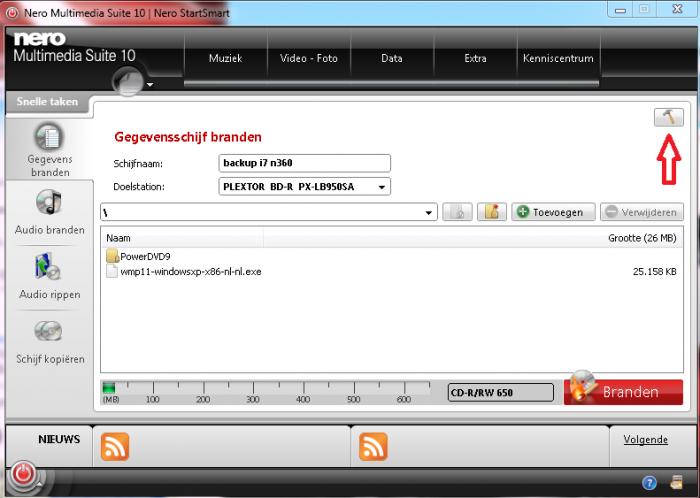700x498 pixels.
Task: Open the Data tab
Action: [x=392, y=58]
